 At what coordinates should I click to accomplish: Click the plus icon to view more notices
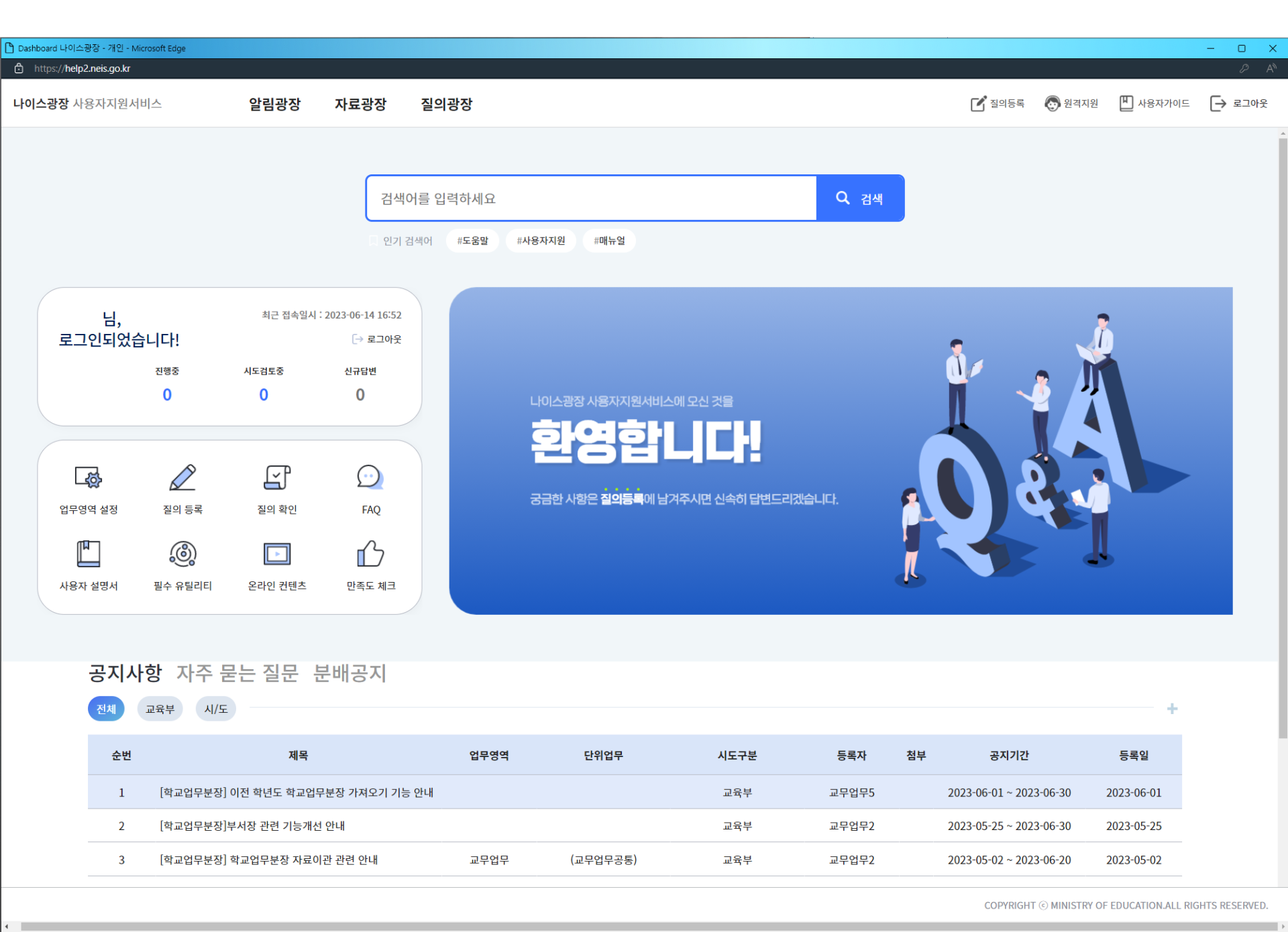pyautogui.click(x=1172, y=709)
